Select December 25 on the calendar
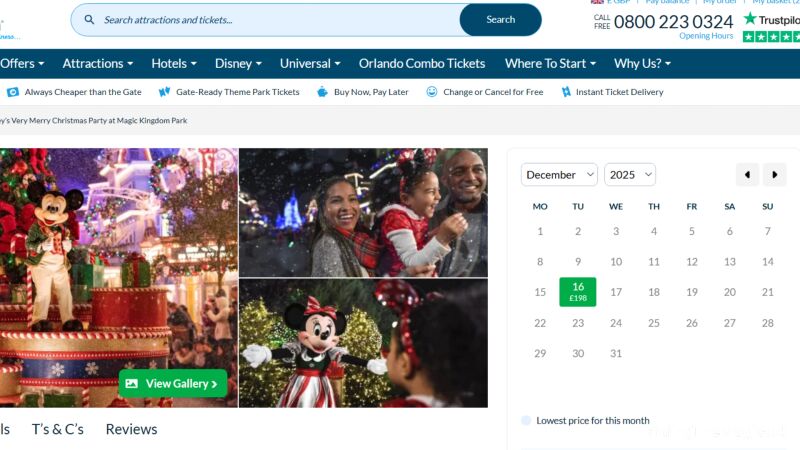 [x=654, y=323]
